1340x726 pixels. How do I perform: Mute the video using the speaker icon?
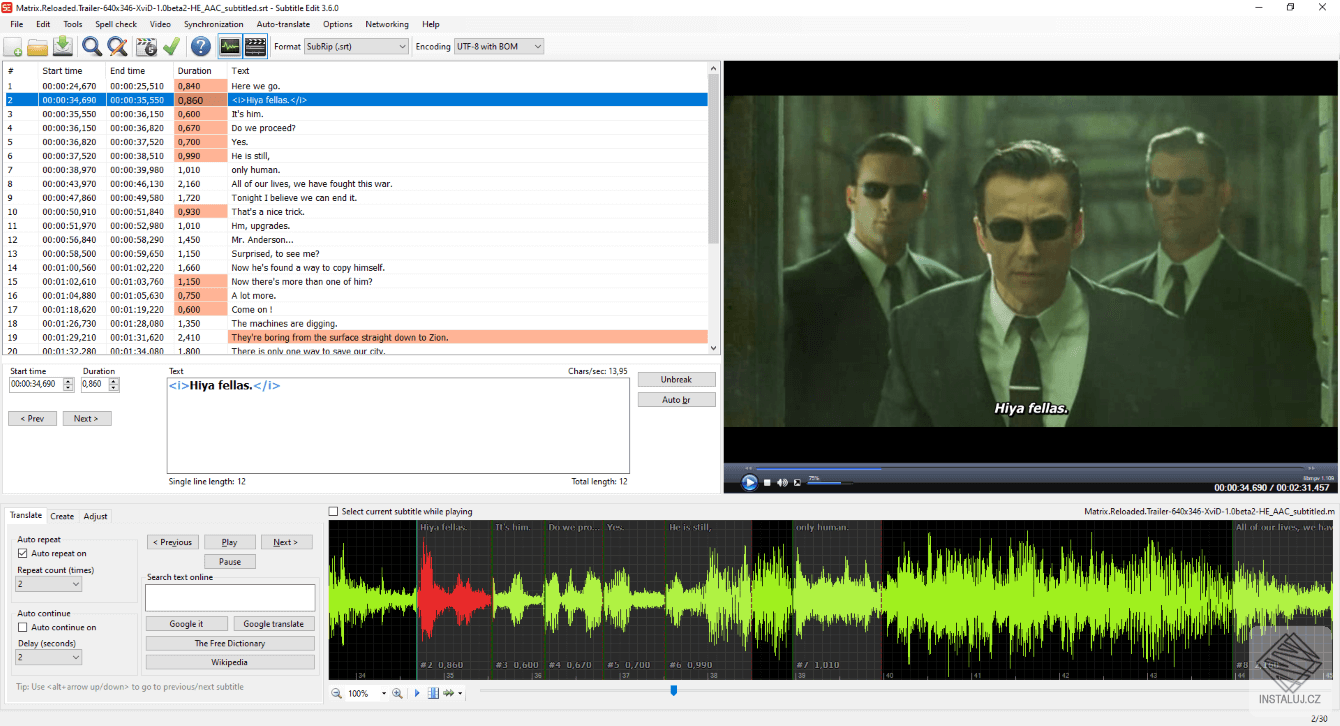tap(782, 483)
